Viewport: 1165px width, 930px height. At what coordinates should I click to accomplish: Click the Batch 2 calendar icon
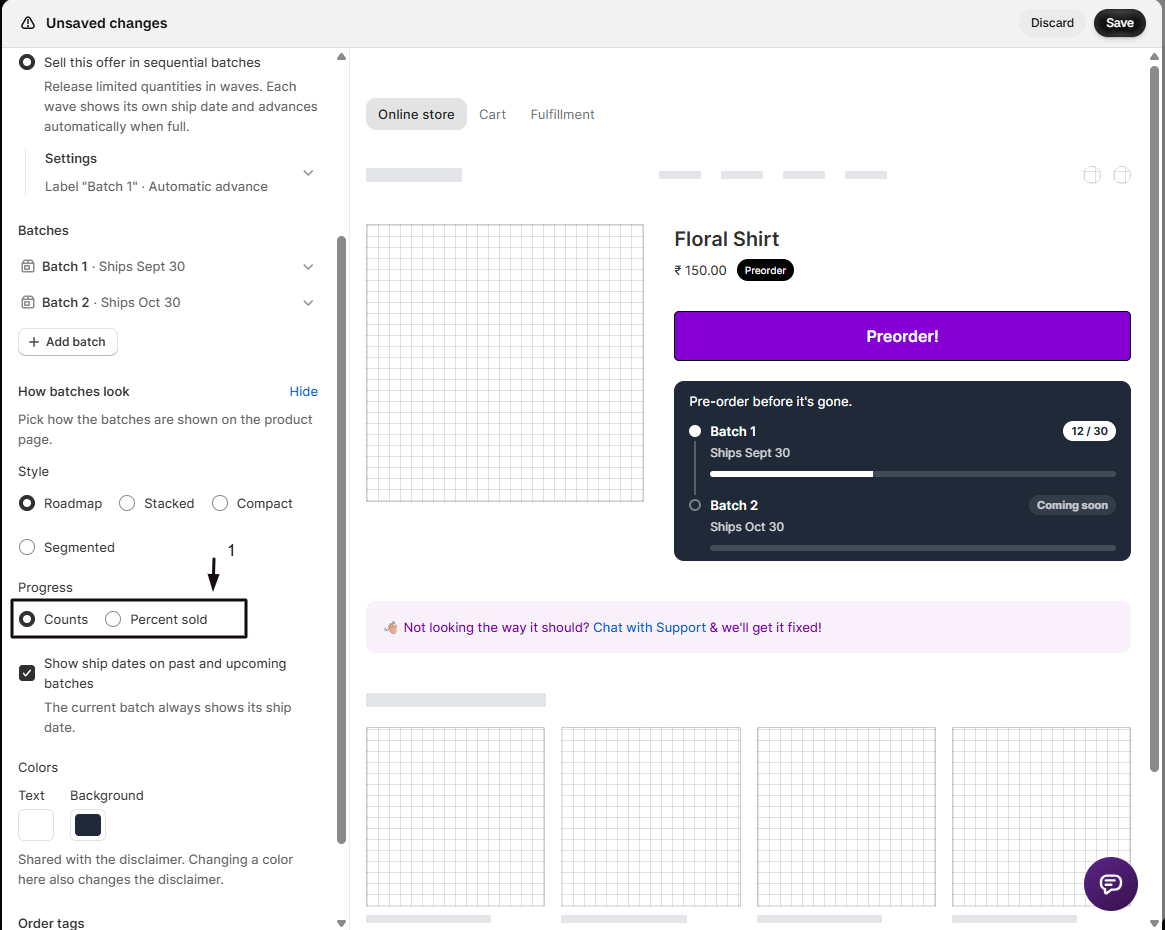(27, 302)
